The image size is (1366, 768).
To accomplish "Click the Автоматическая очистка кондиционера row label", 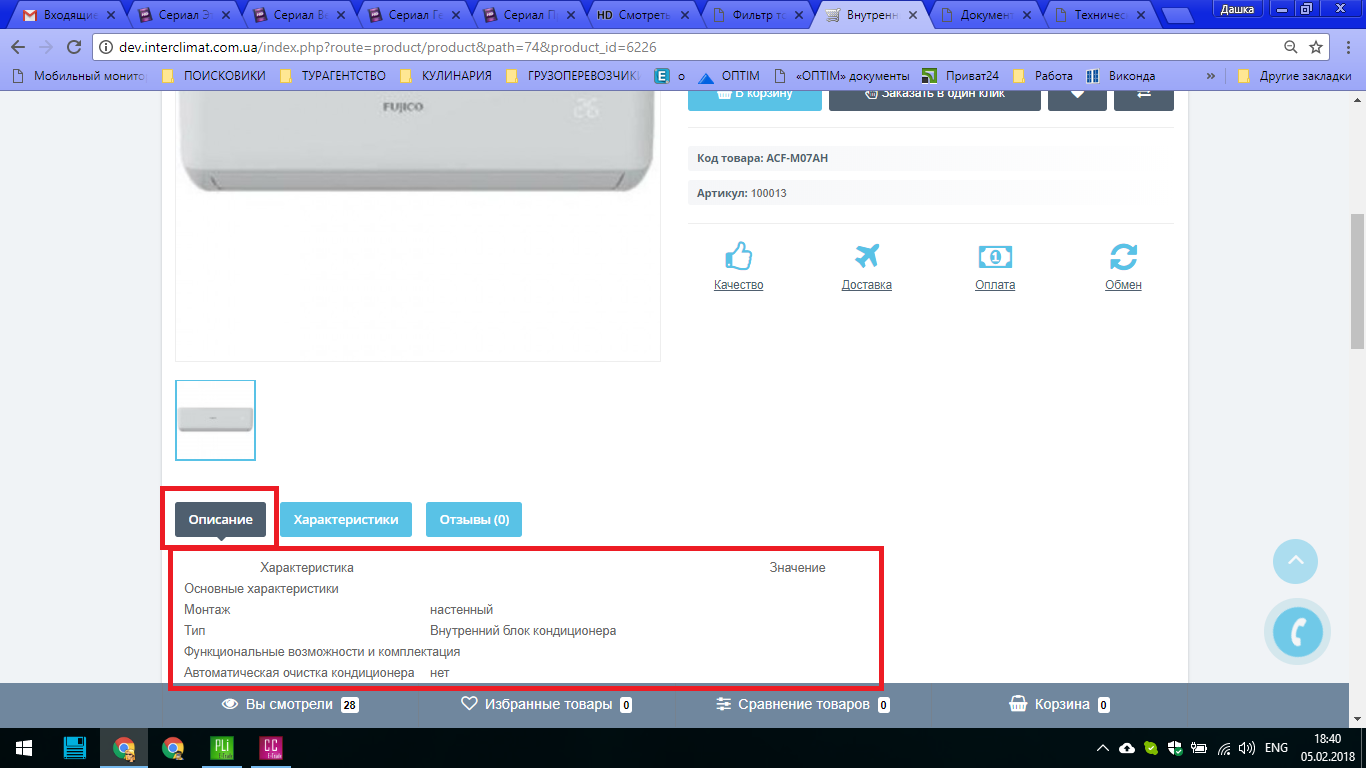I will click(299, 673).
